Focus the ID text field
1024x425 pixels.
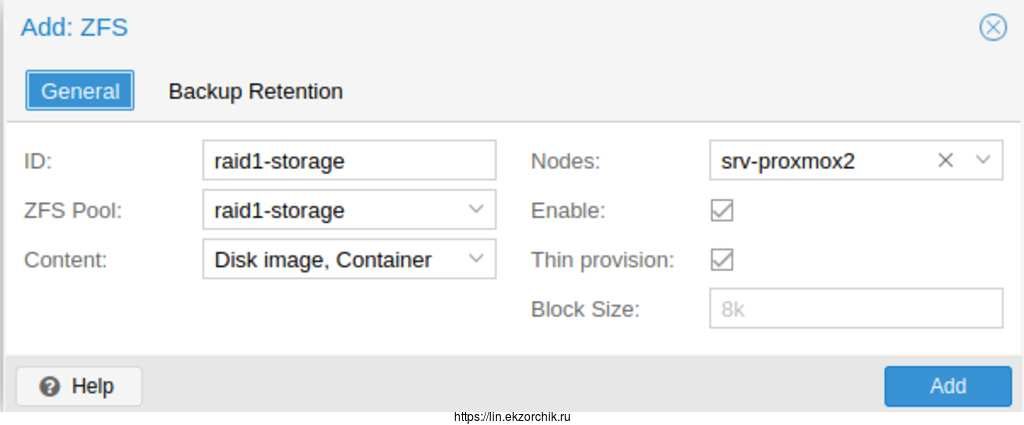point(348,160)
